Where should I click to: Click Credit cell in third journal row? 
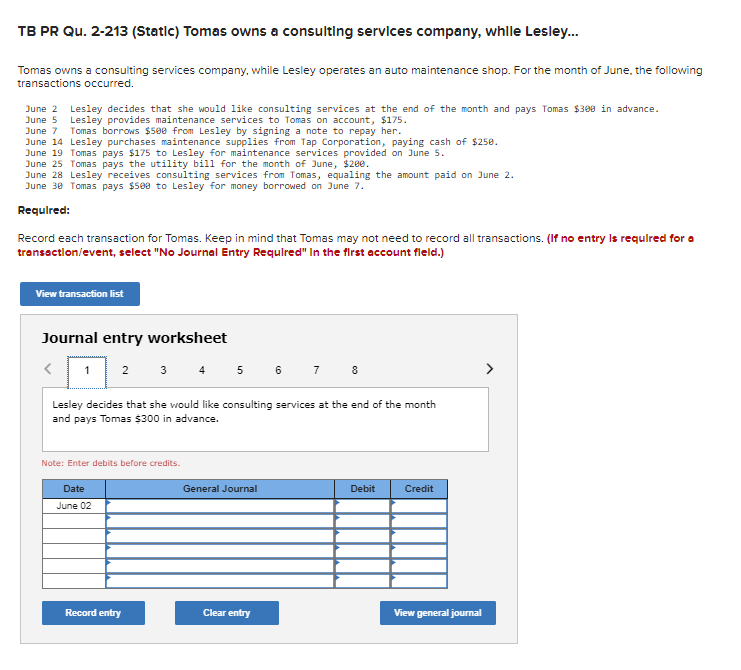tap(419, 536)
